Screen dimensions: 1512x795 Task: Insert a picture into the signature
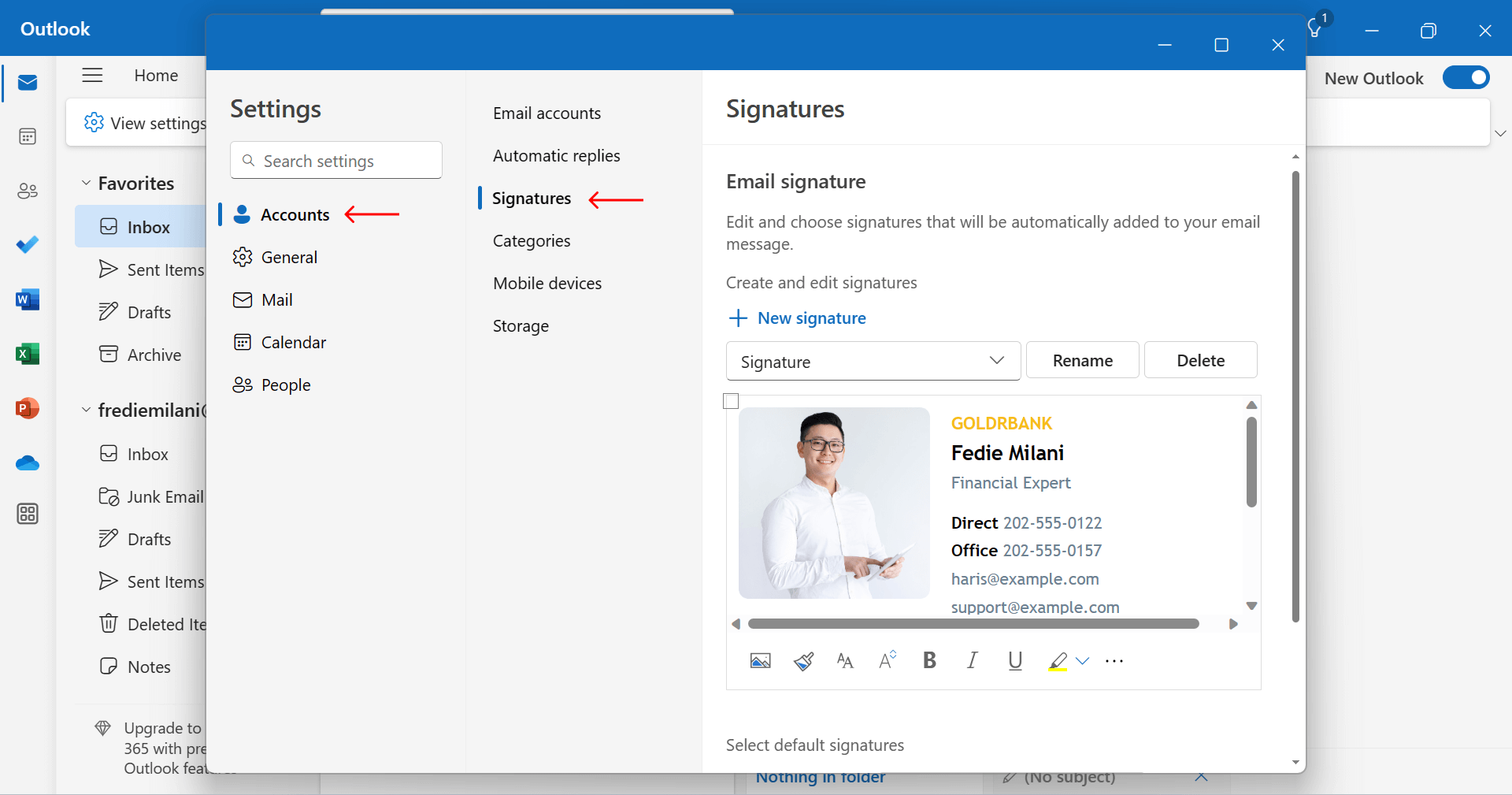760,661
